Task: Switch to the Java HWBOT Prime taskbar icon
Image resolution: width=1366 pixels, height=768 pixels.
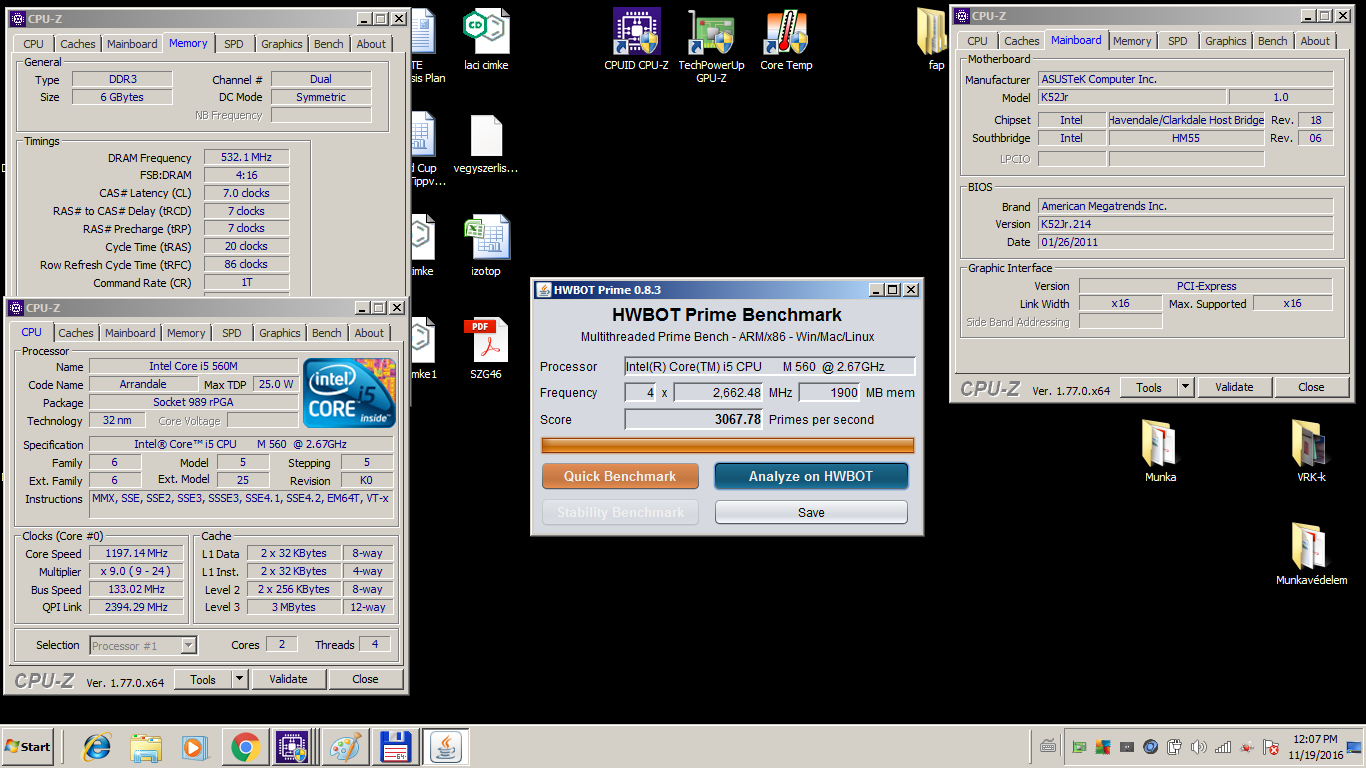Action: (x=446, y=747)
